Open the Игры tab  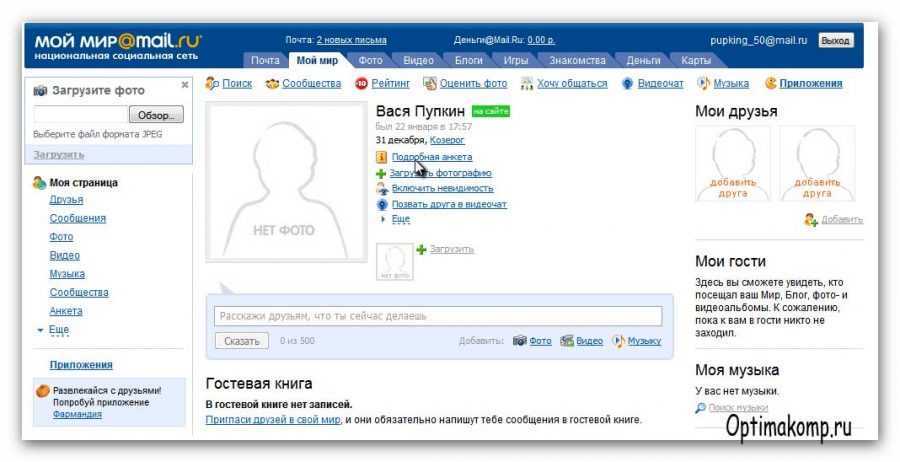tap(515, 60)
